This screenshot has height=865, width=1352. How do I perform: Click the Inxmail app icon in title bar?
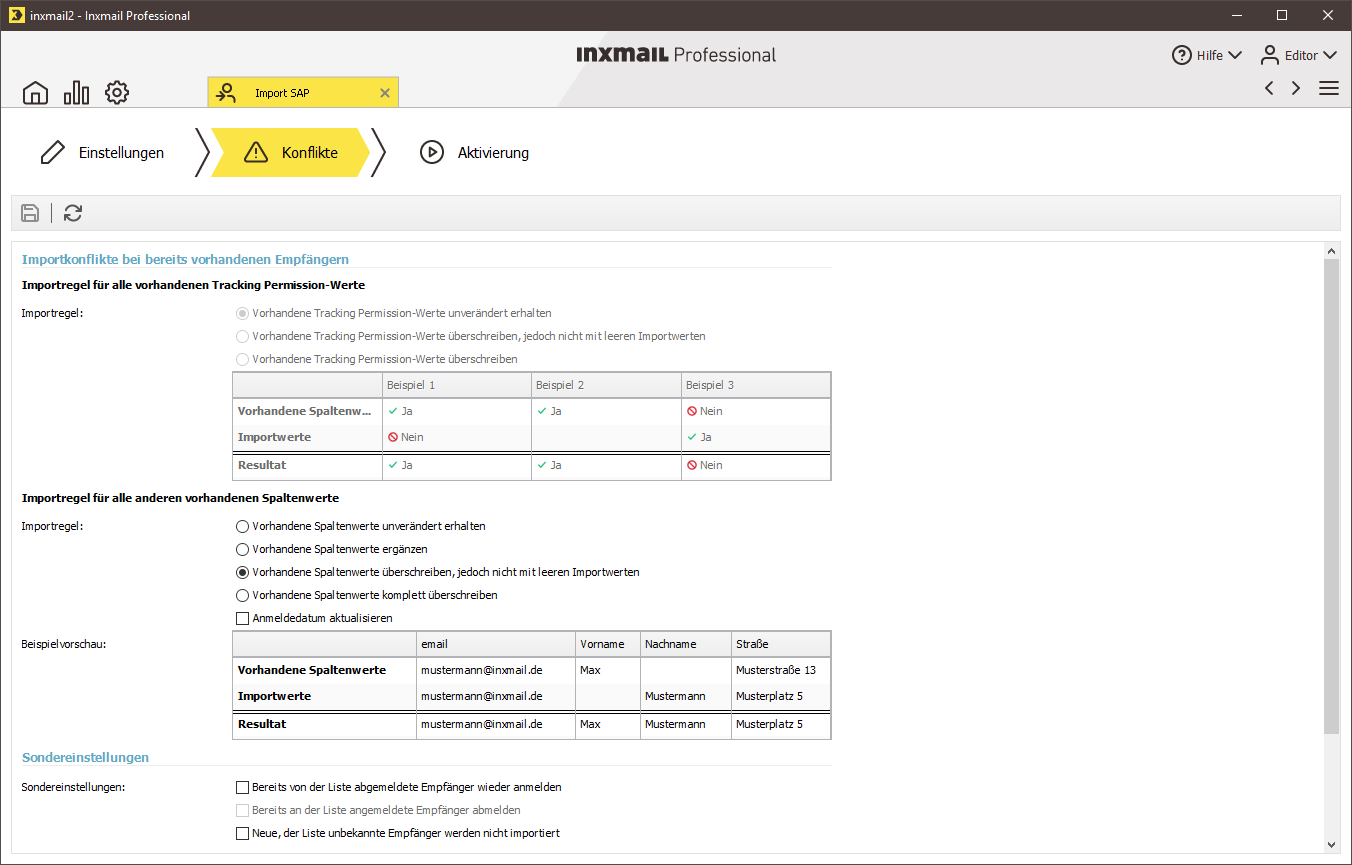[x=15, y=15]
